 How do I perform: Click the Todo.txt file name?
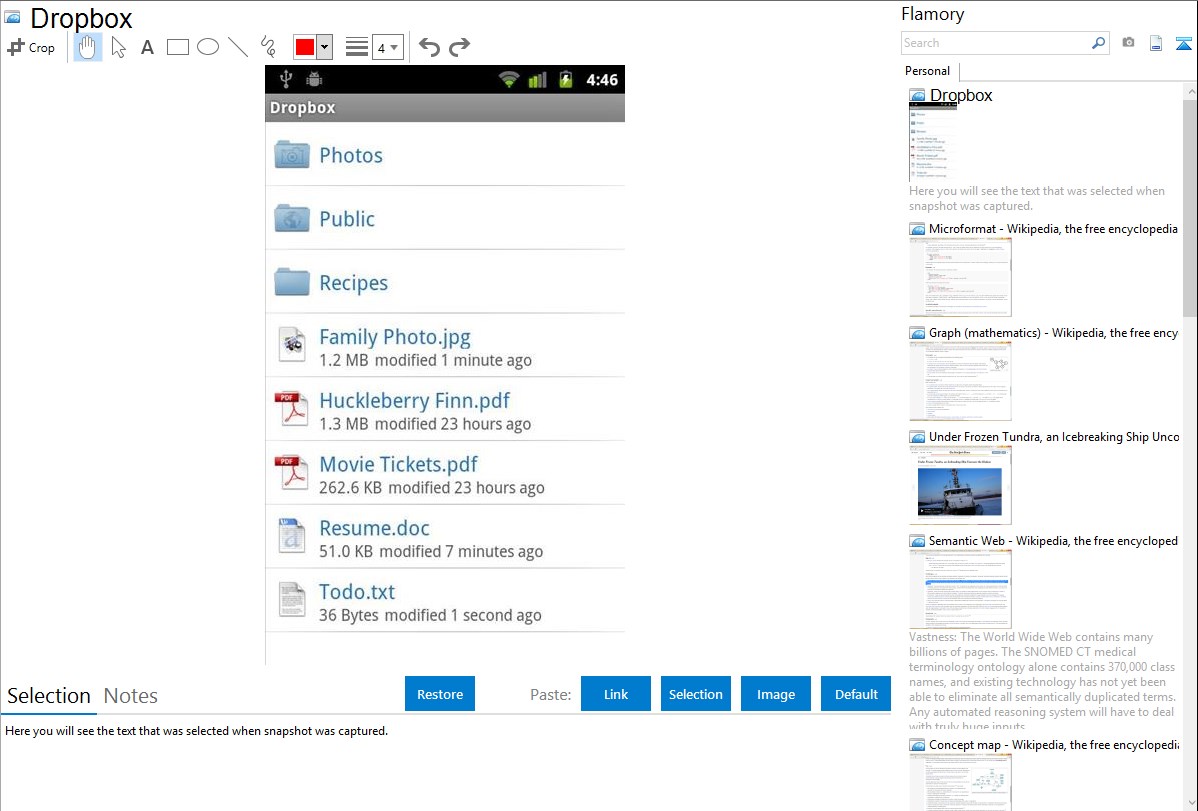click(357, 592)
